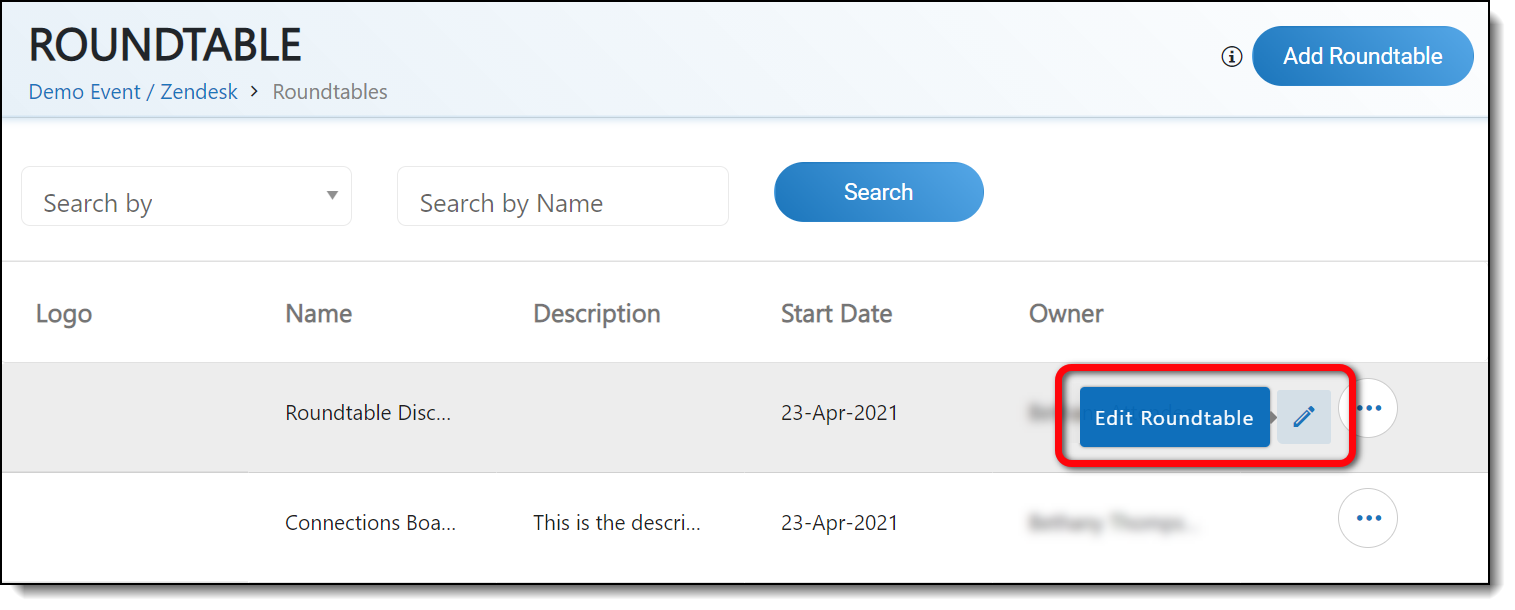Viewport: 1515px width, 610px height.
Task: Select the Connections Boa... name cell
Action: click(x=370, y=523)
